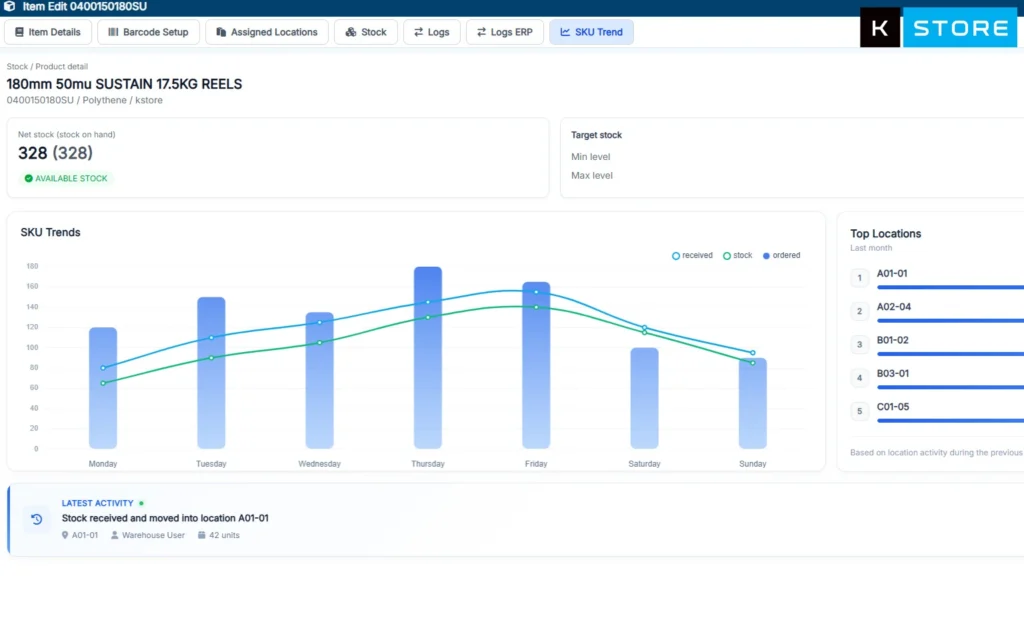Click the LATEST ACTIVITY heading
The width and height of the screenshot is (1024, 618).
97,503
